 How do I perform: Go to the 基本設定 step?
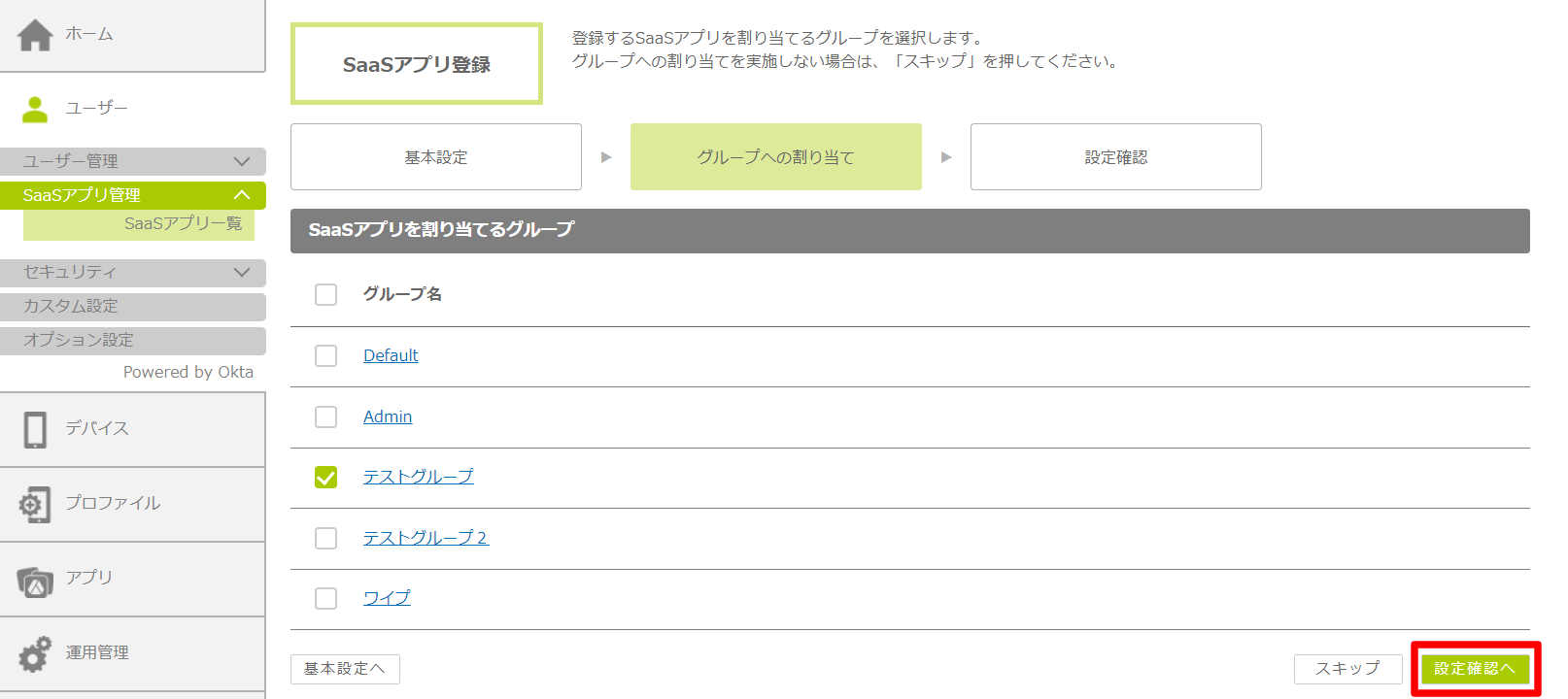tap(435, 157)
